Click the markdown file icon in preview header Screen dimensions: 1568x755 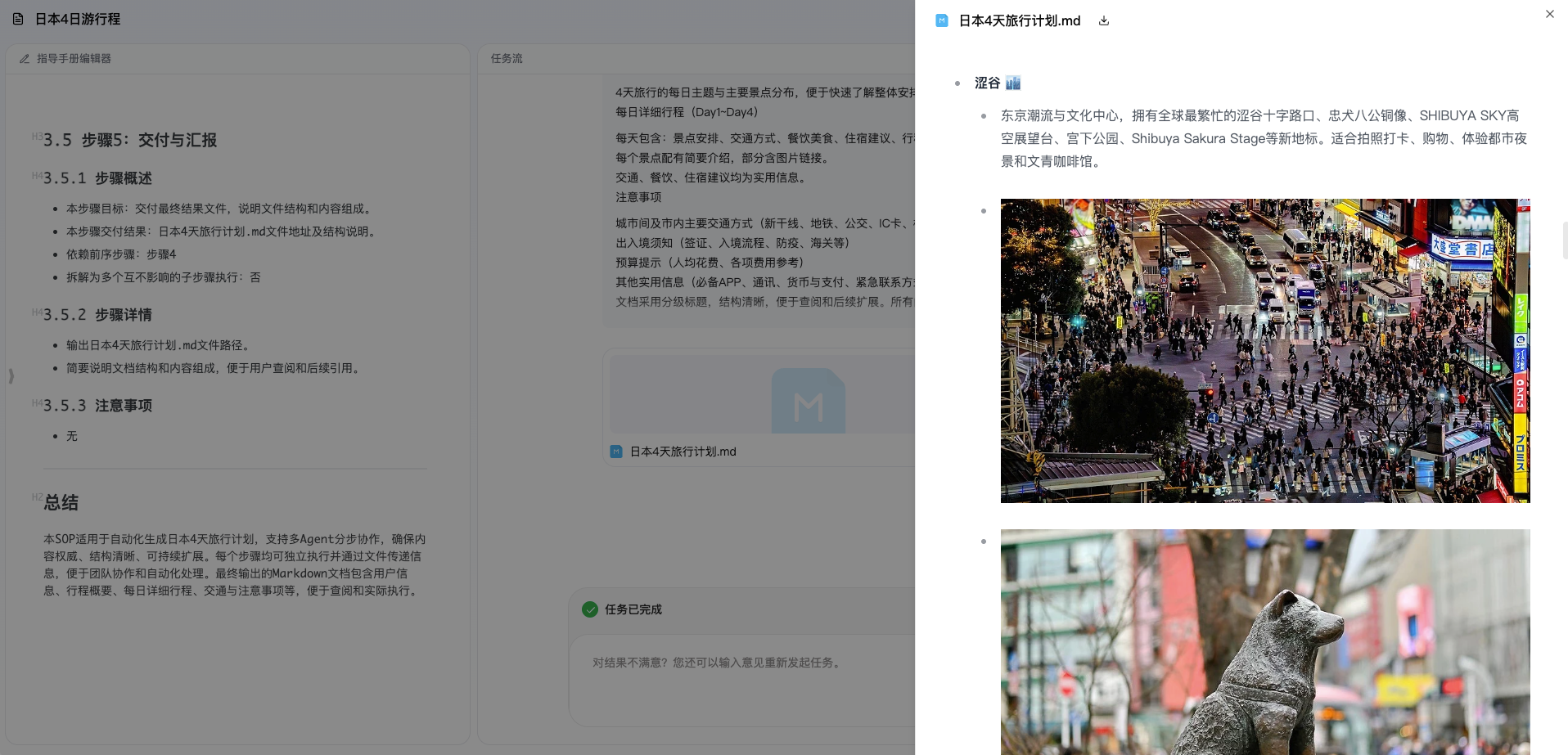[x=942, y=20]
